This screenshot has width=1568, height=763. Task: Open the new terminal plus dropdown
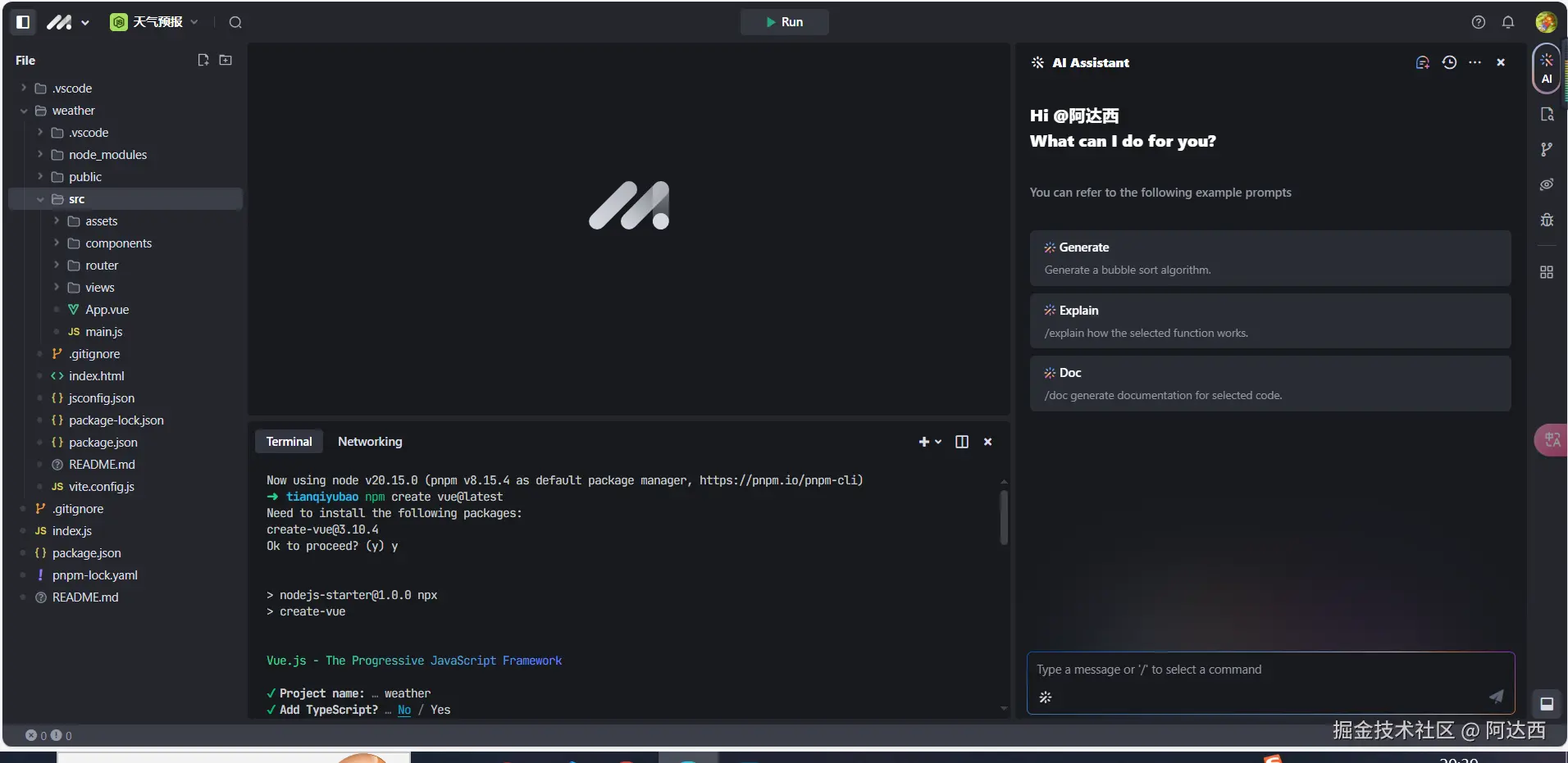[930, 442]
